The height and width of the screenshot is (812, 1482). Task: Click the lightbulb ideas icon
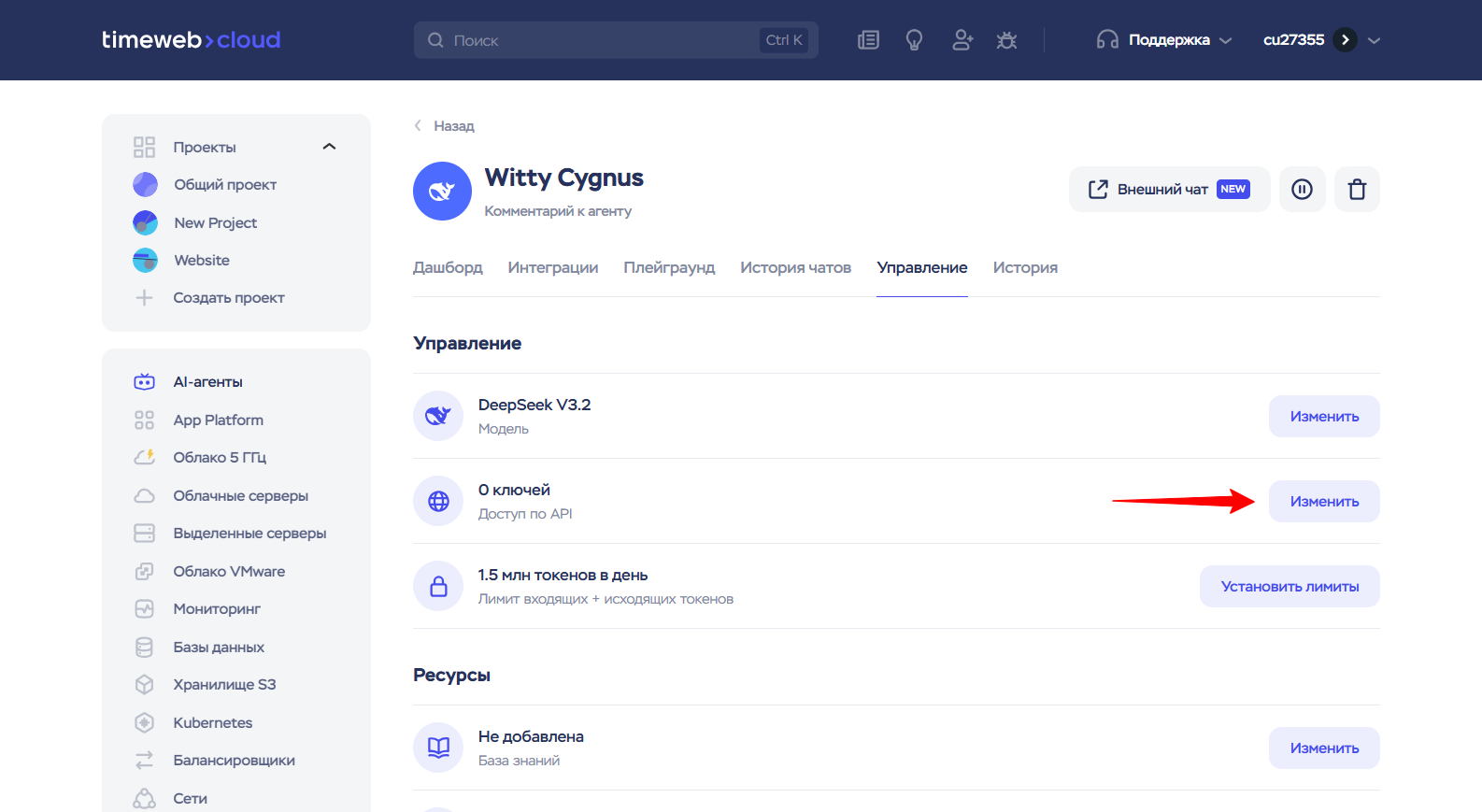915,40
